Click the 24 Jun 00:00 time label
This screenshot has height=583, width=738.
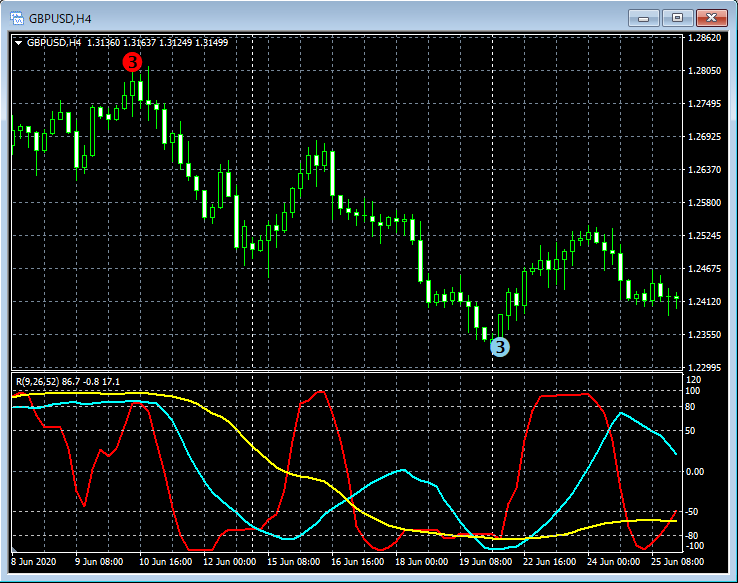613,562
